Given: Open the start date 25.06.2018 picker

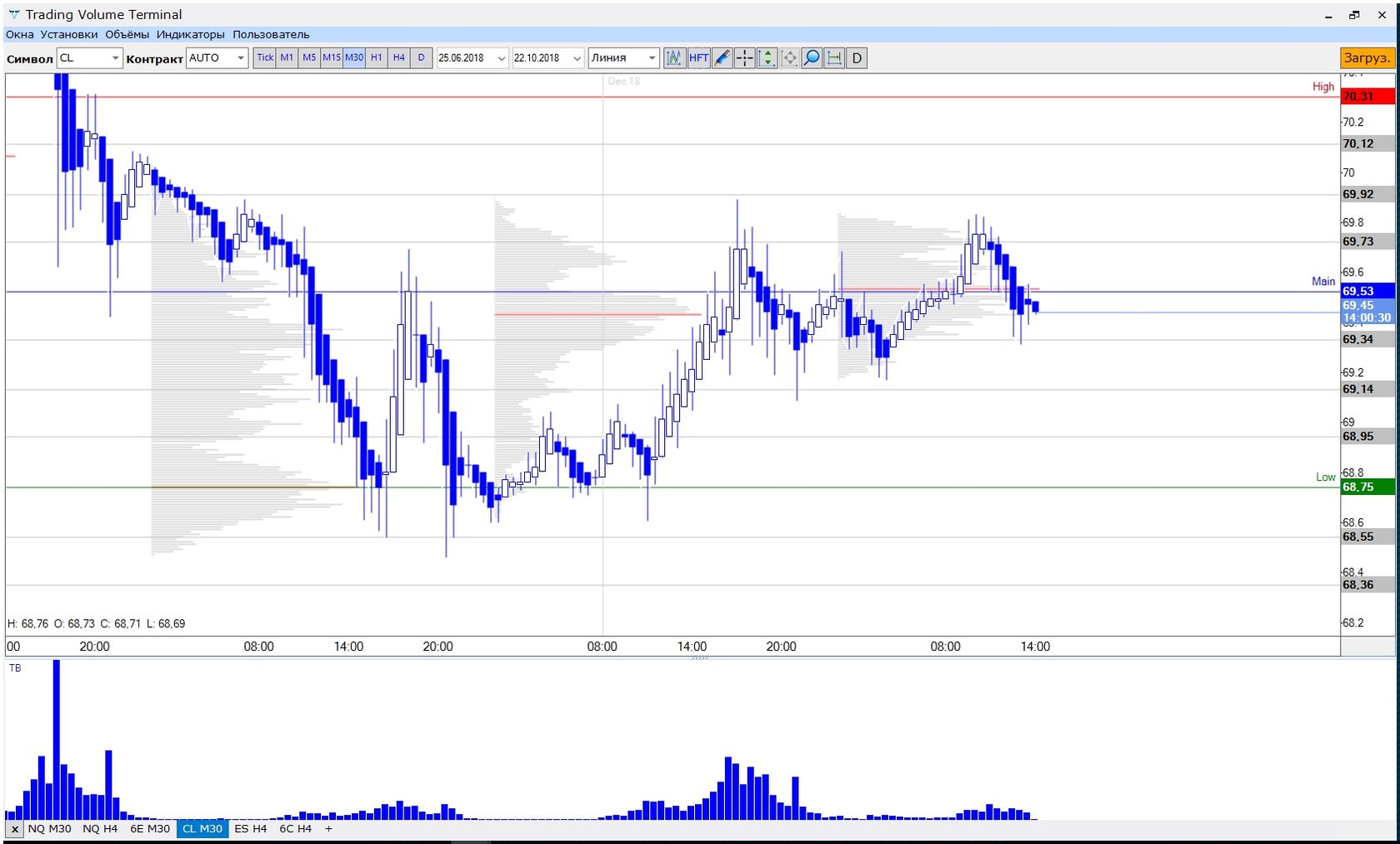Looking at the screenshot, I should [472, 57].
